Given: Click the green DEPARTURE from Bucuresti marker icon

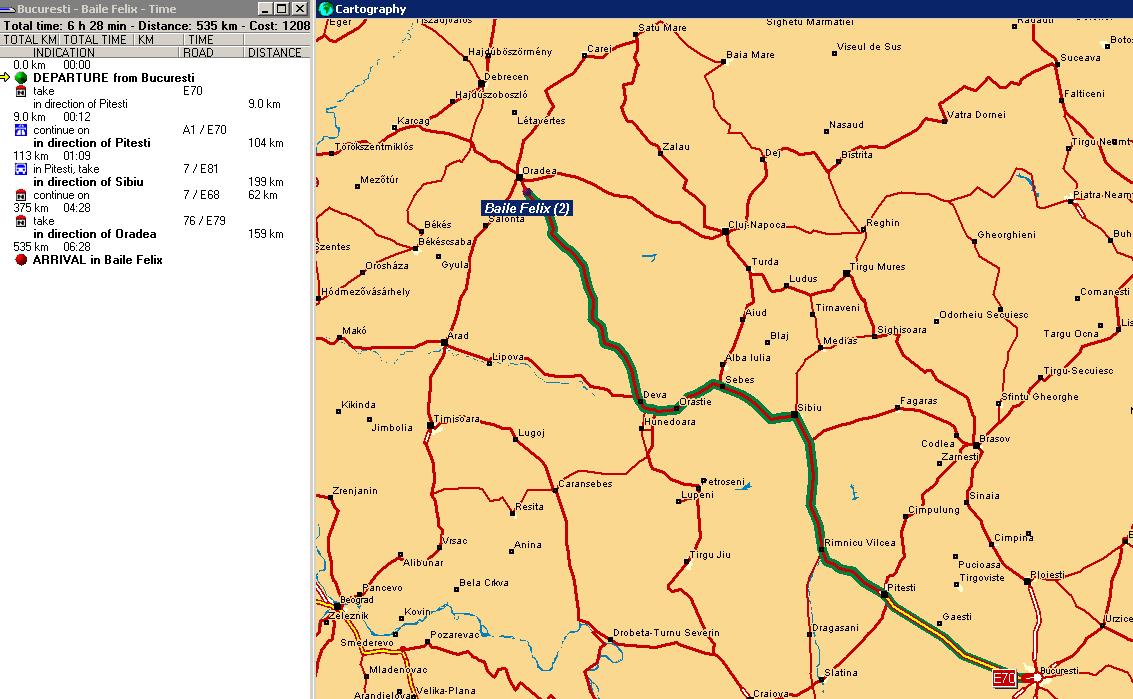Looking at the screenshot, I should click(21, 78).
